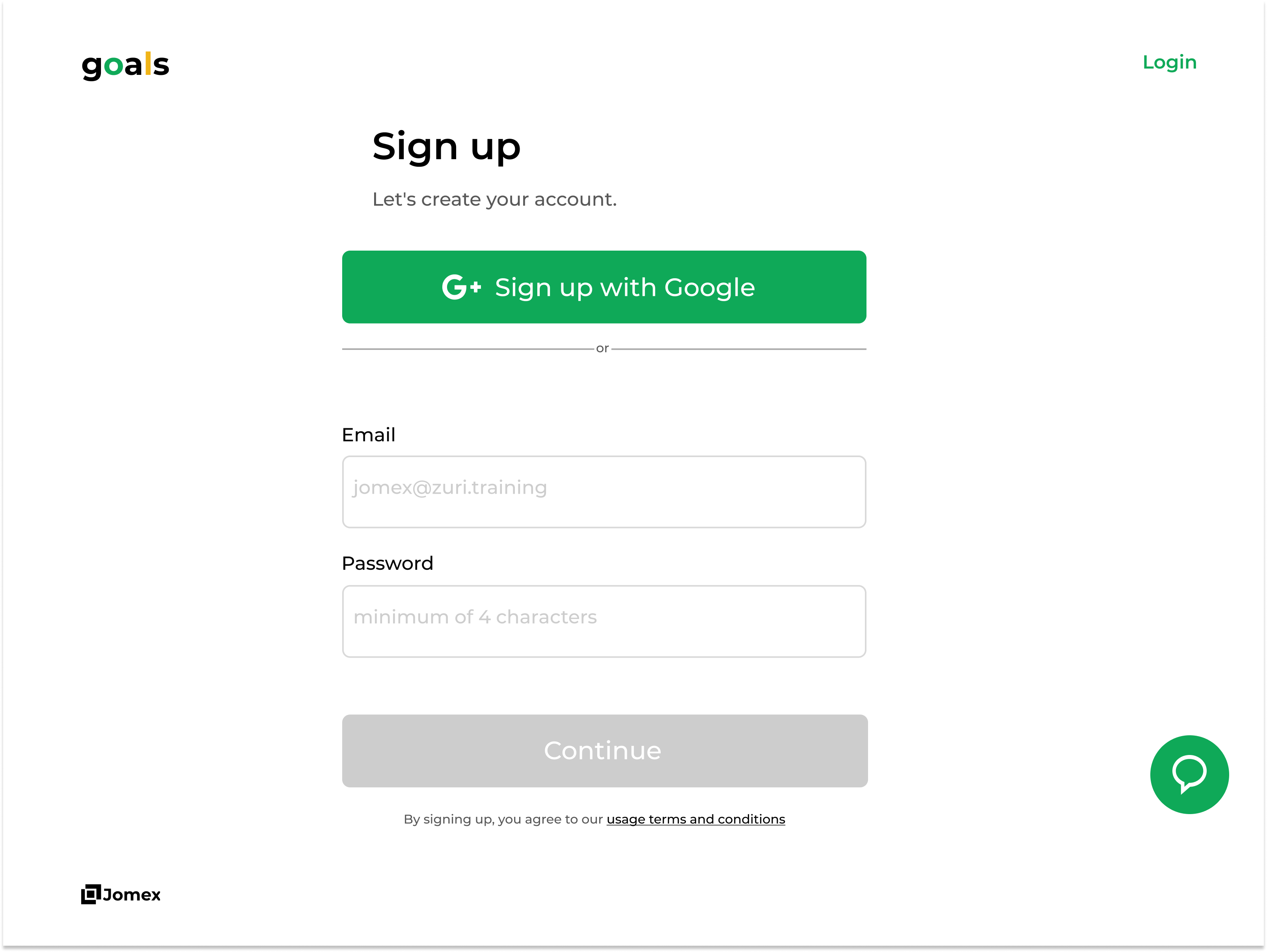Screen dimensions: 1267x952
Task: Click the Email field label
Action: click(368, 435)
